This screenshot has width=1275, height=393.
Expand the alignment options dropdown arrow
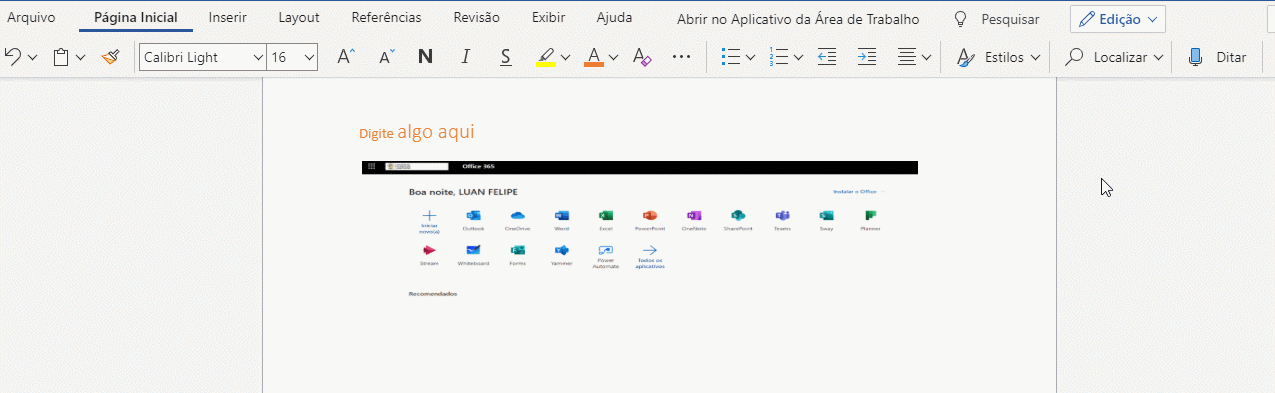point(927,58)
